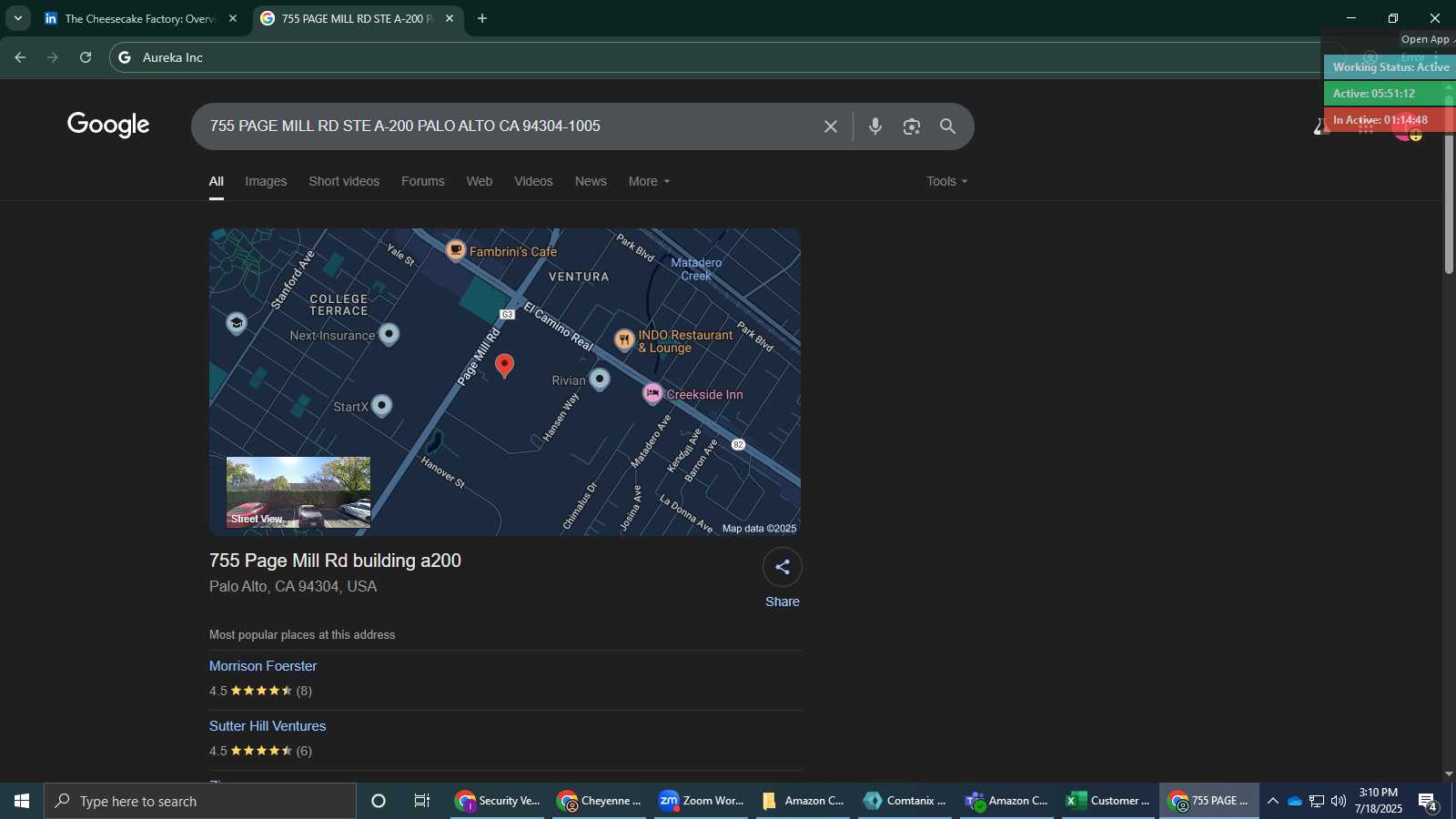The width and height of the screenshot is (1456, 819).
Task: Open the Windows Start menu
Action: click(x=22, y=801)
